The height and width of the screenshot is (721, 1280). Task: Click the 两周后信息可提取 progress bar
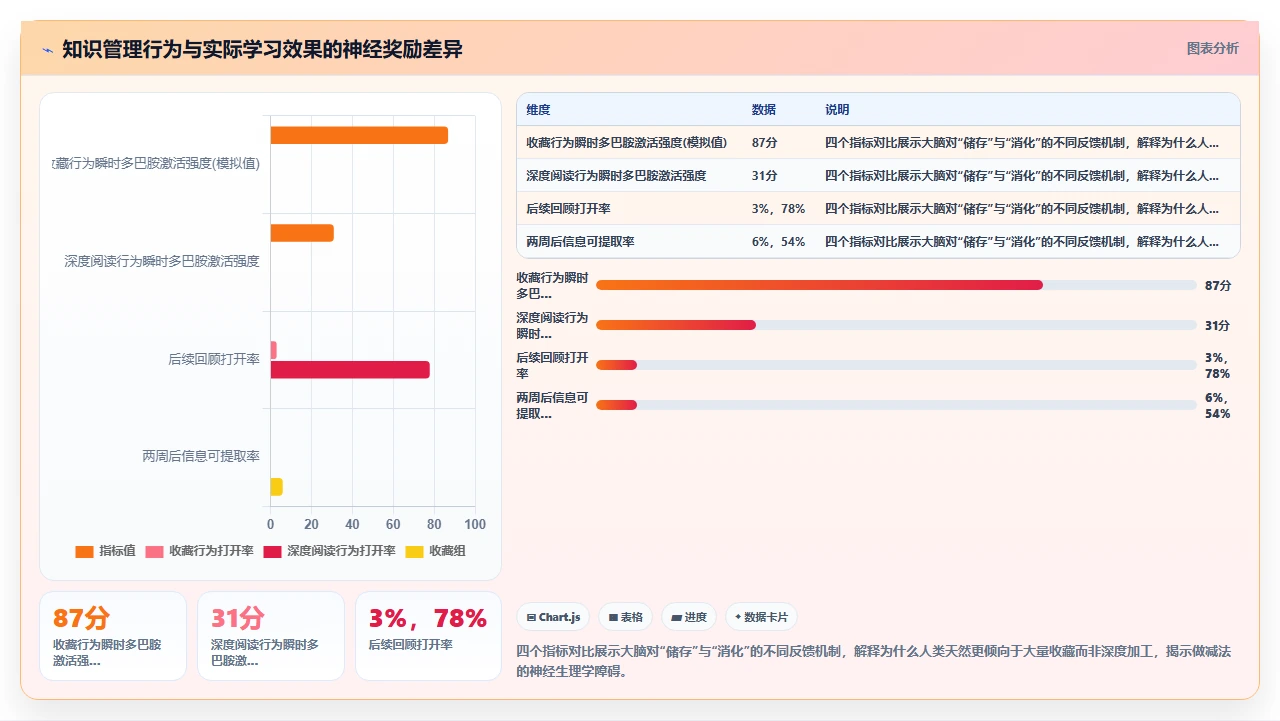[x=896, y=405]
